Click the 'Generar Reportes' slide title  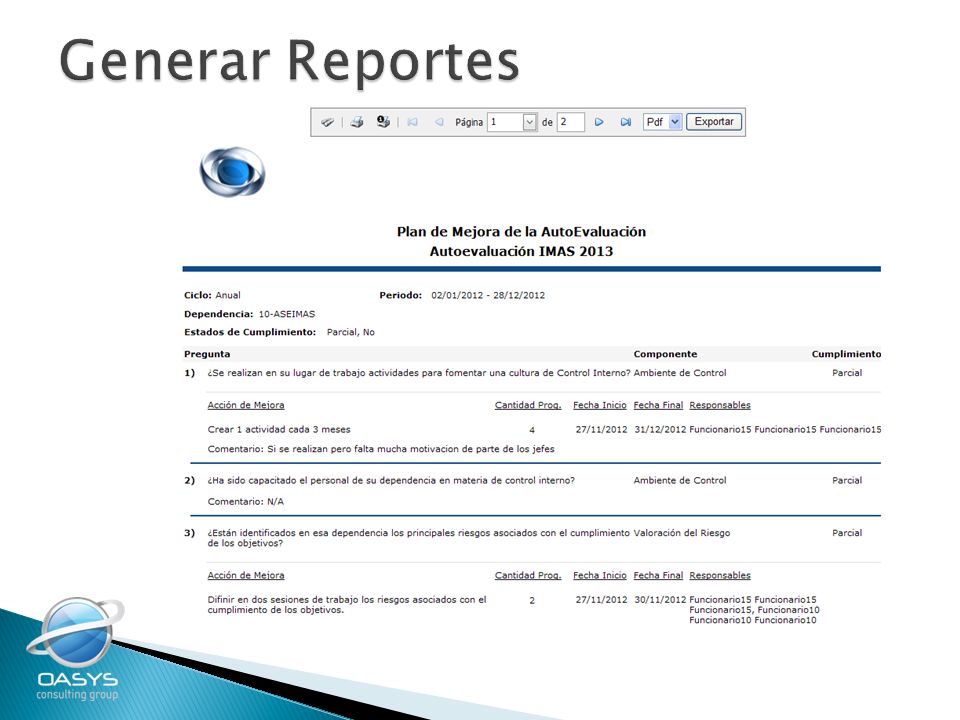[290, 61]
